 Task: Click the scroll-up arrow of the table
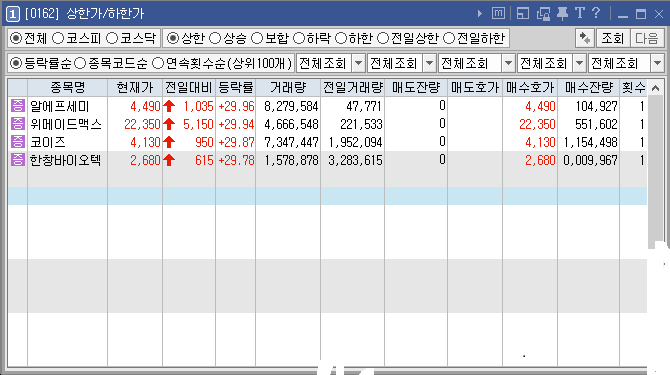pyautogui.click(x=655, y=88)
